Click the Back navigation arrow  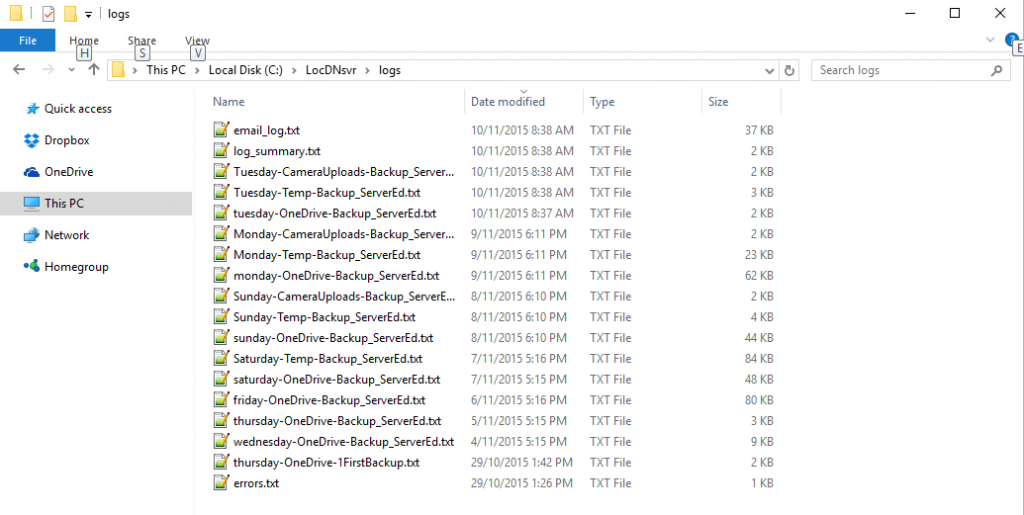19,70
